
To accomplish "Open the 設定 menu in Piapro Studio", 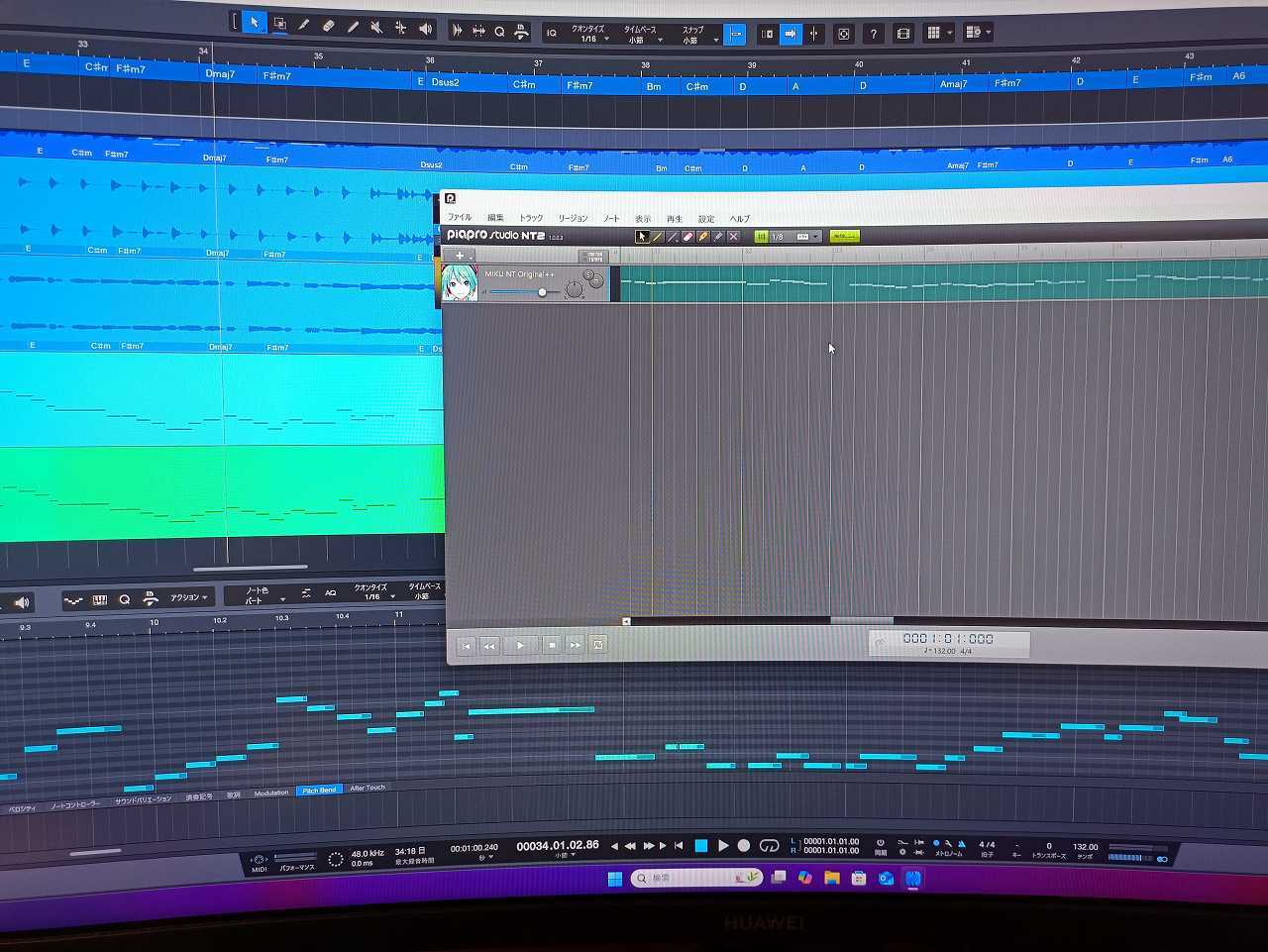I will coord(706,219).
